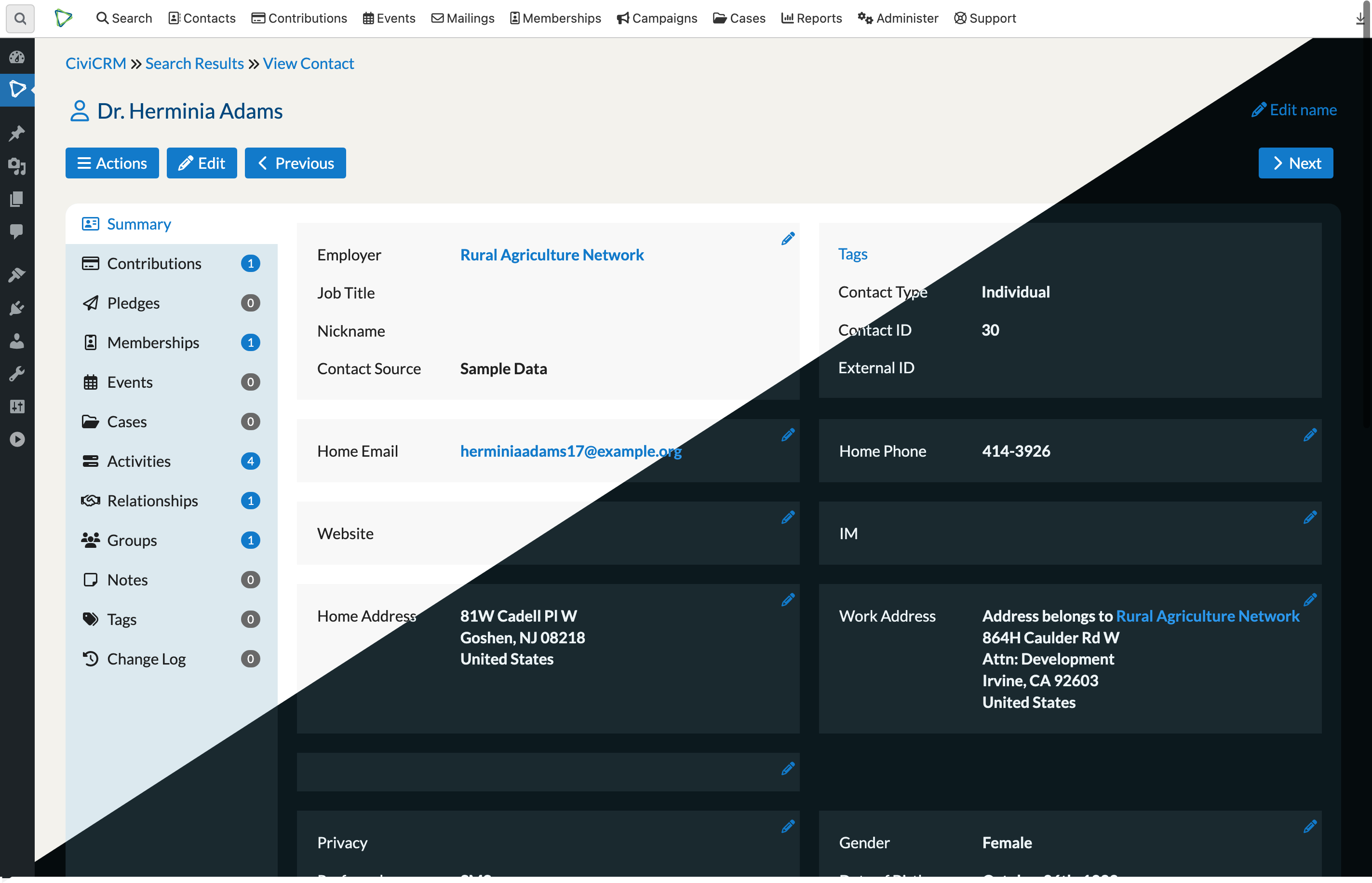
Task: Open the Mailings menu
Action: point(462,18)
